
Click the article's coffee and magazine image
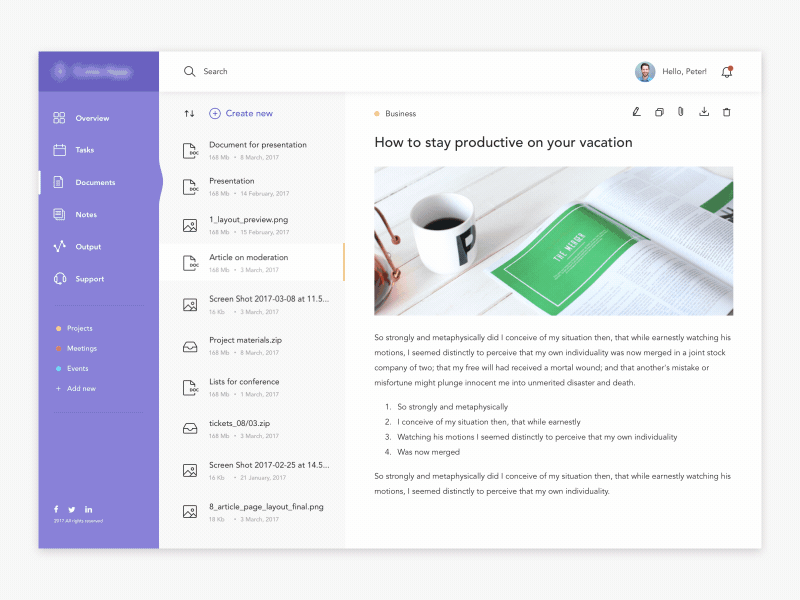(554, 241)
